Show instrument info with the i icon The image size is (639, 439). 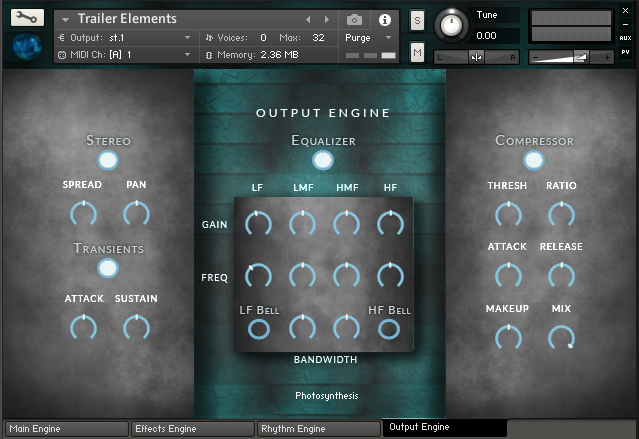(x=385, y=20)
